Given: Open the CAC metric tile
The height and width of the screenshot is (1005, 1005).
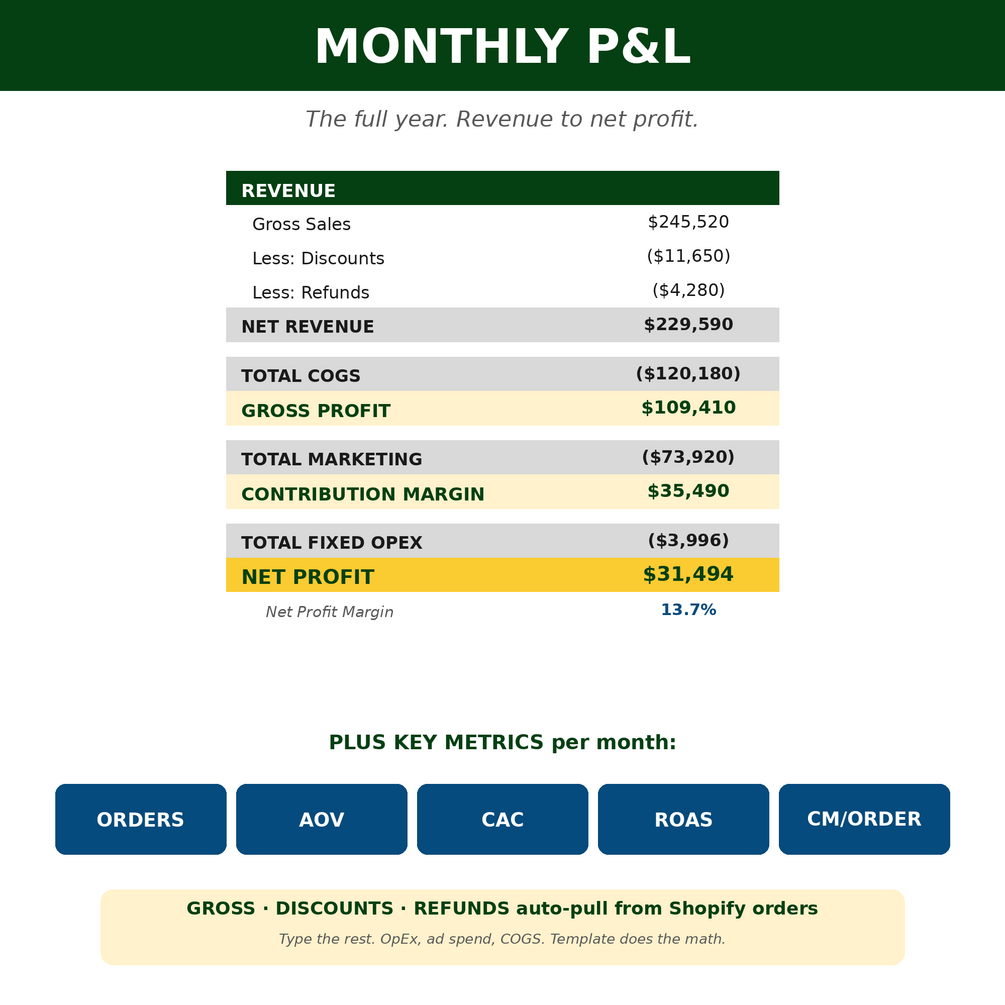Looking at the screenshot, I should click(x=502, y=819).
